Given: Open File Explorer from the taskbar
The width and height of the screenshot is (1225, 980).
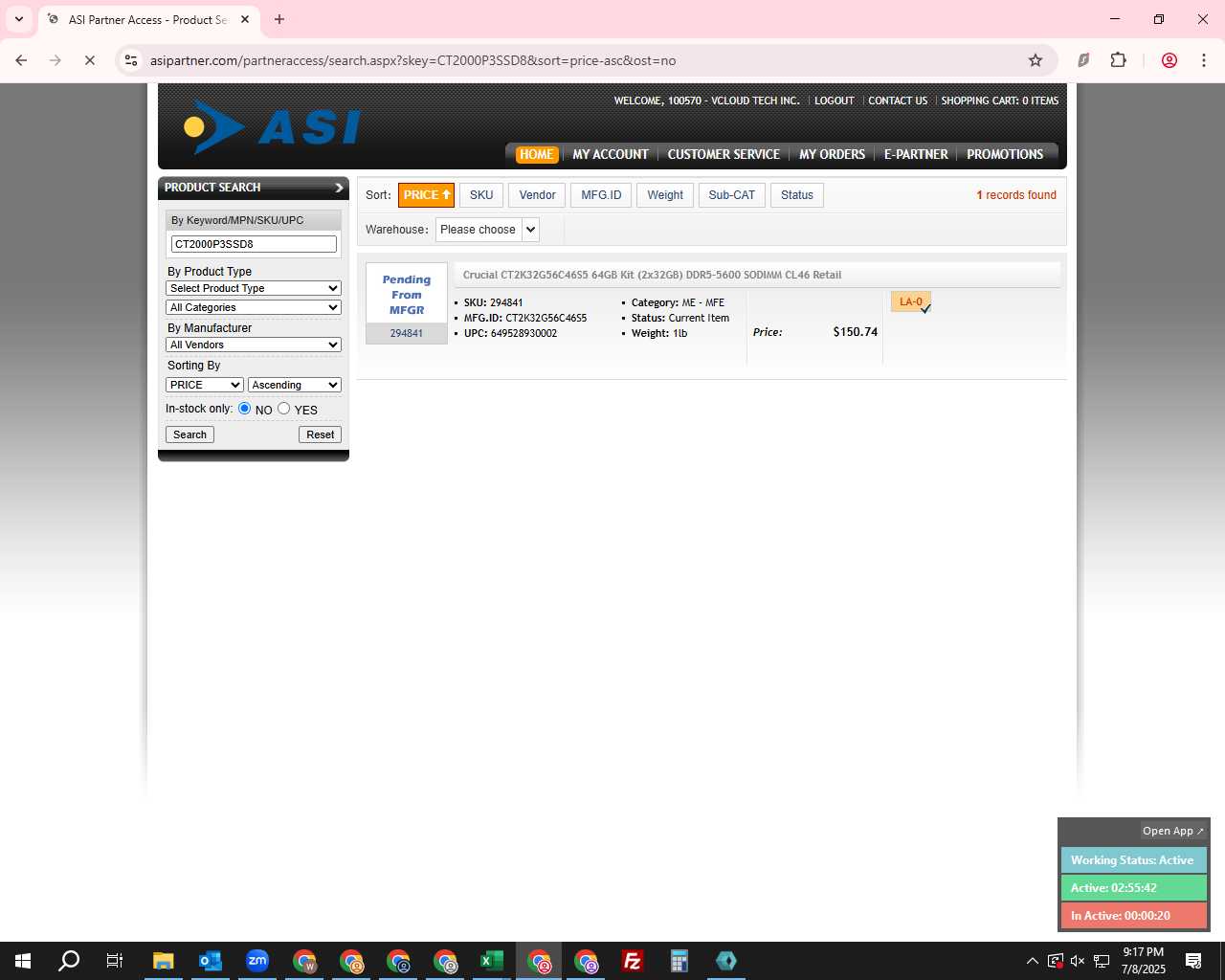Looking at the screenshot, I should point(164,961).
